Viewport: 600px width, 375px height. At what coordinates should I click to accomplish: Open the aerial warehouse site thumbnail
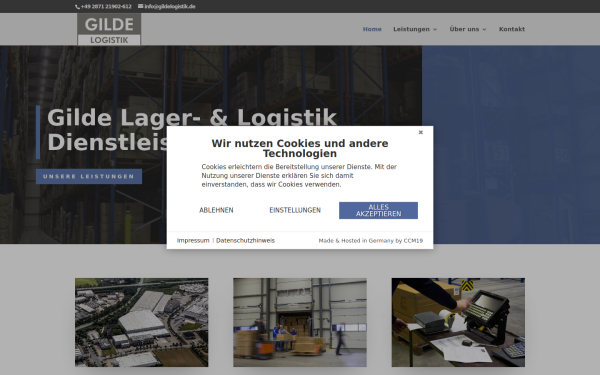pos(142,322)
